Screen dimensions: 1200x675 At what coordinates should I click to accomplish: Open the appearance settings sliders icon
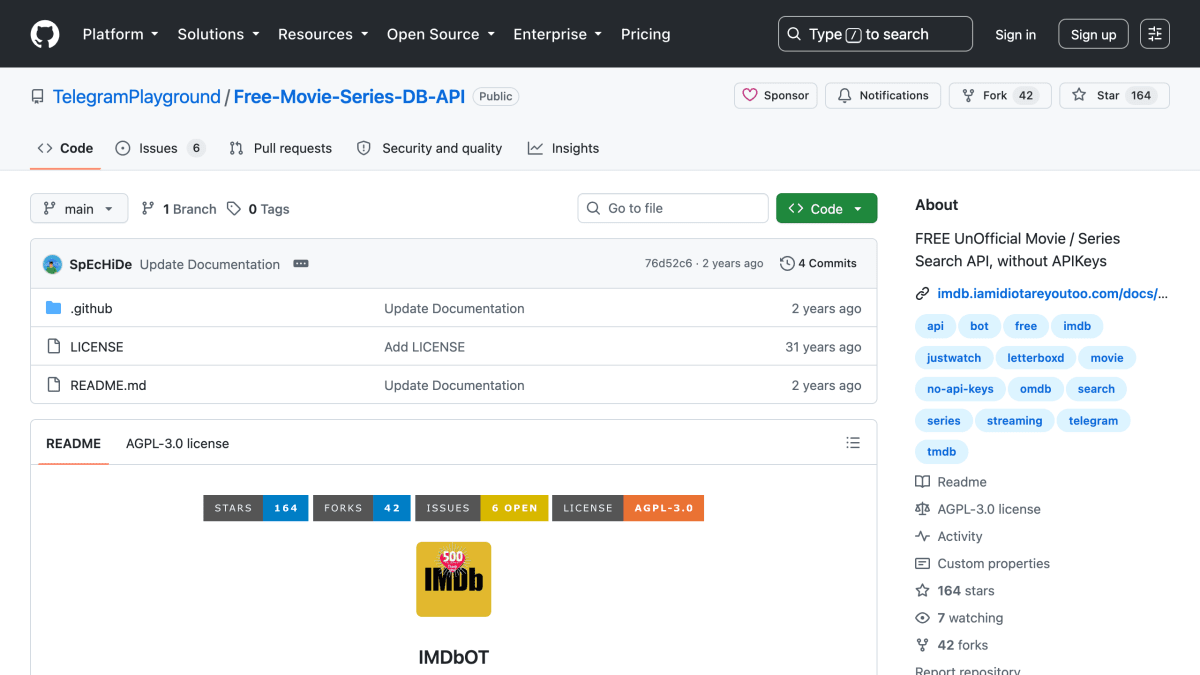[x=1155, y=34]
